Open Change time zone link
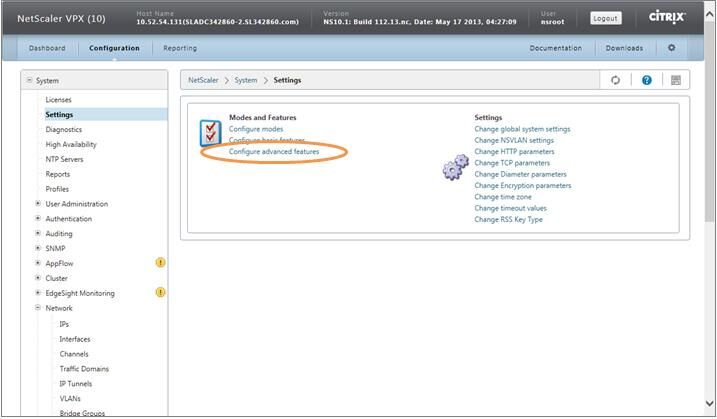Screen dimensions: 717x419 pos(503,197)
